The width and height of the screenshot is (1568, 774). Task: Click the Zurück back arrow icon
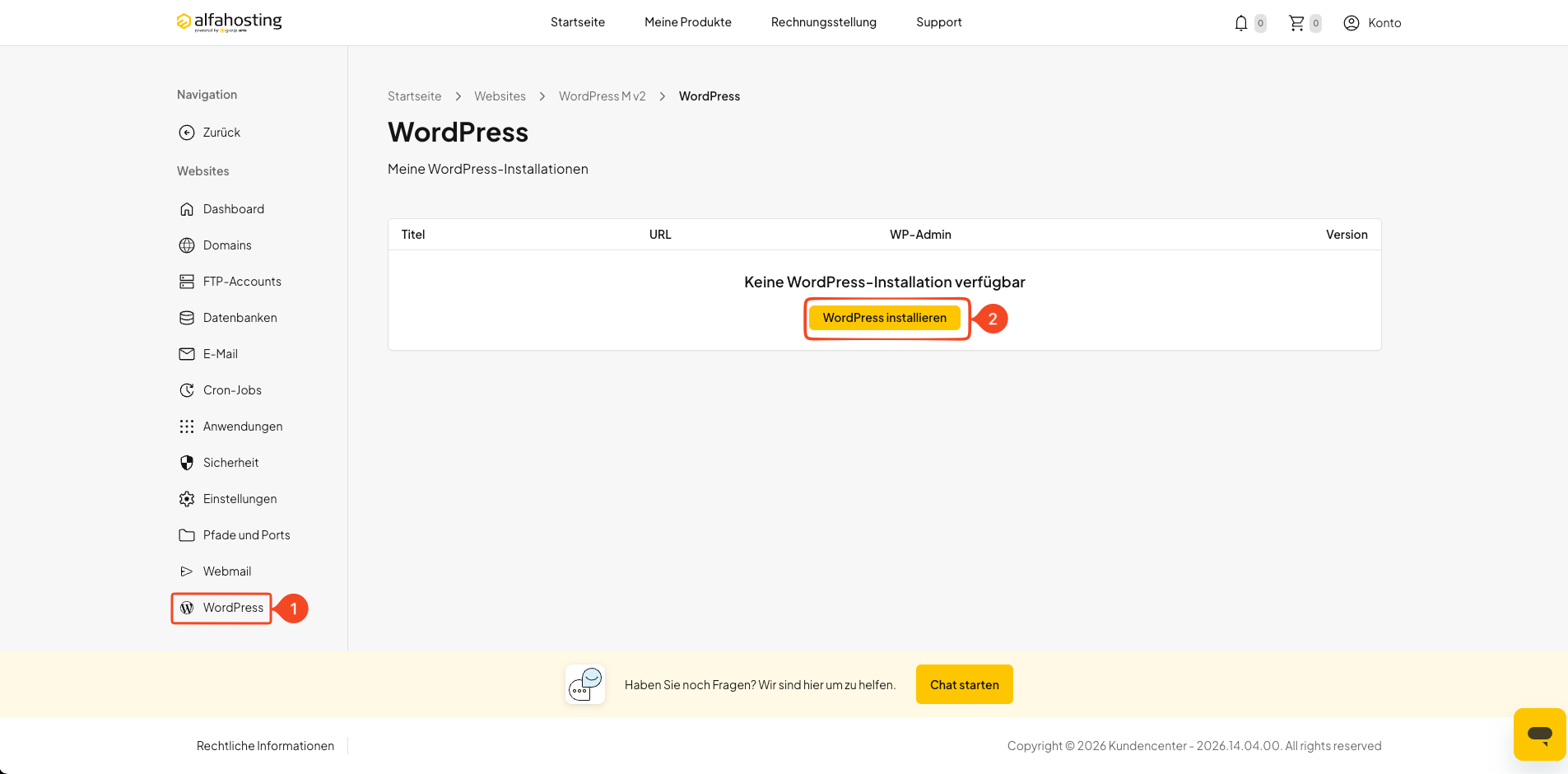coord(187,133)
